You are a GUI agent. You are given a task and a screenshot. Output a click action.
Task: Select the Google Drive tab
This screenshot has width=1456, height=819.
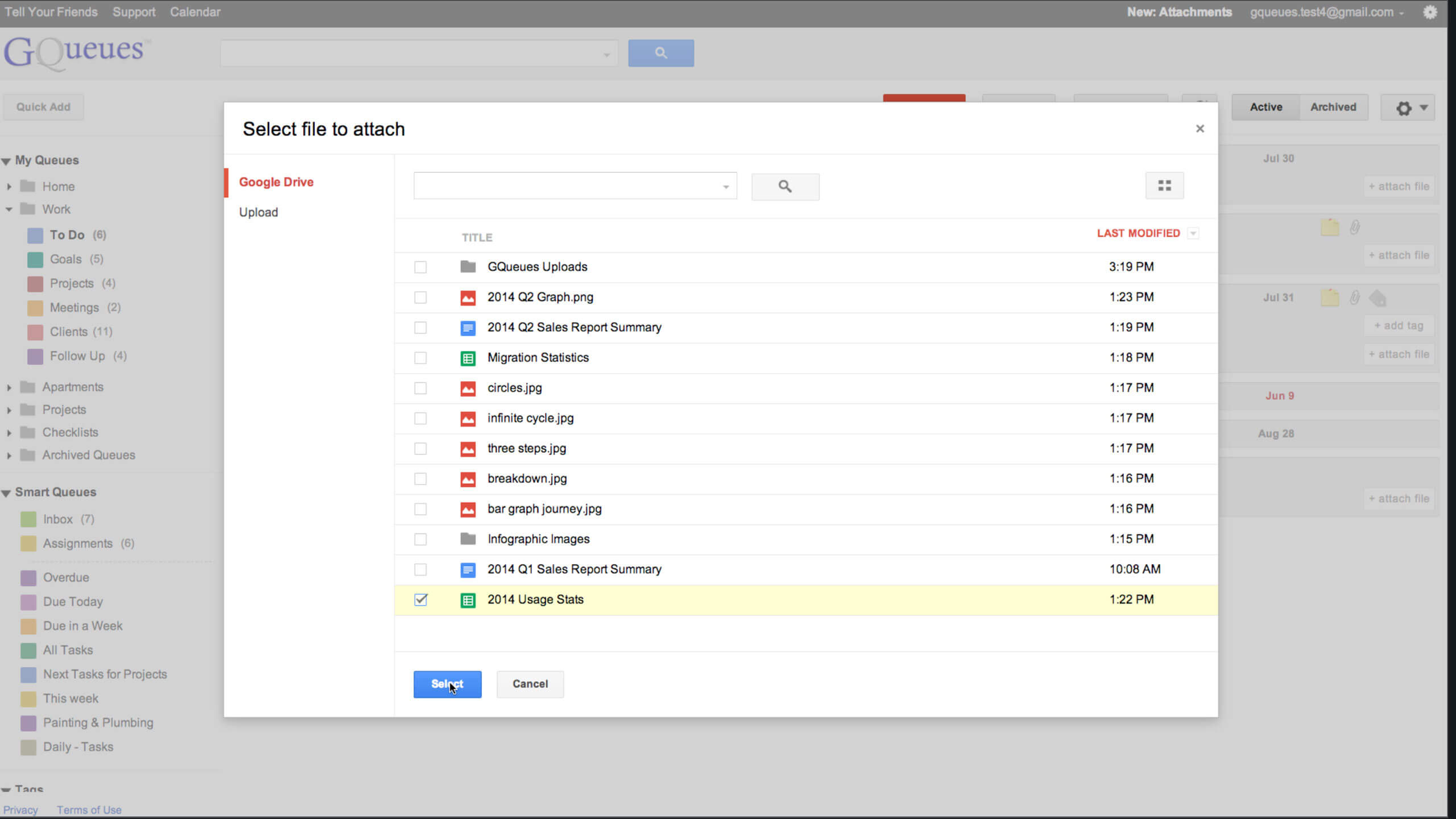pyautogui.click(x=276, y=182)
